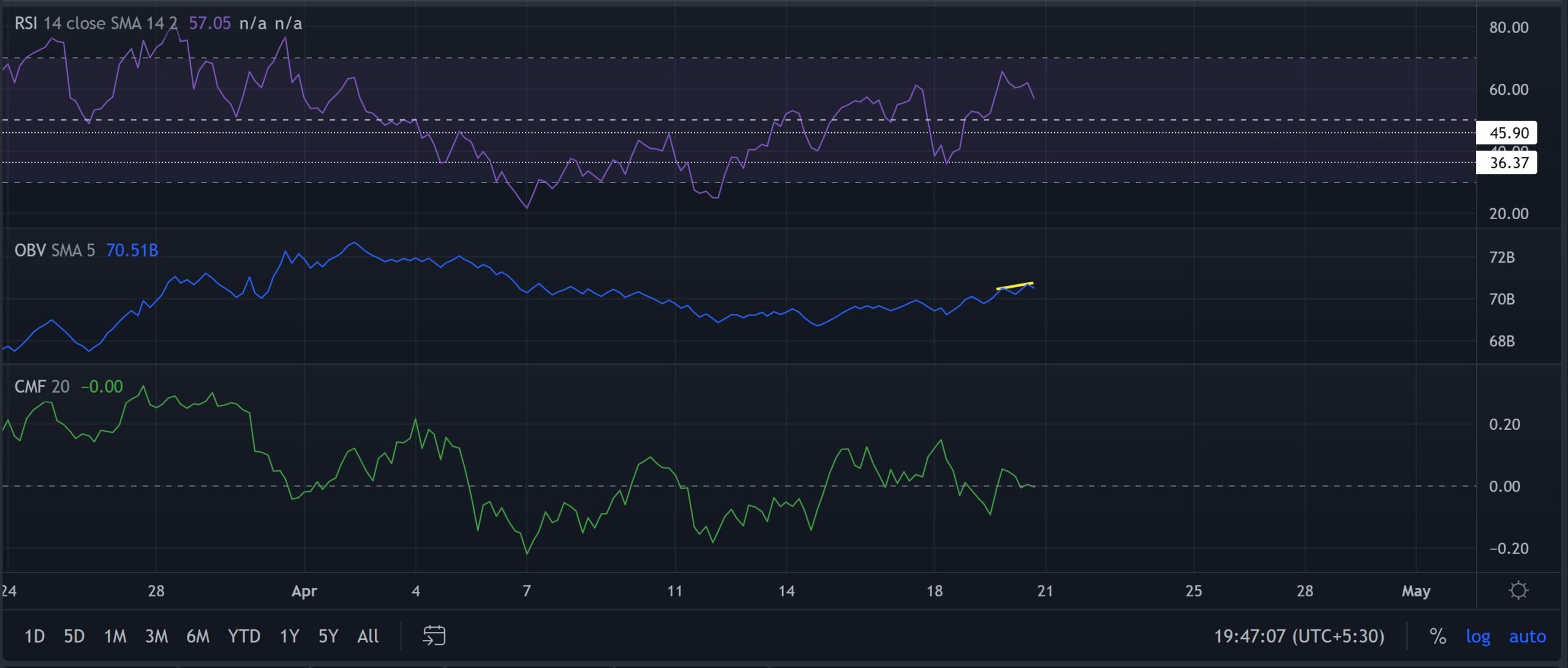The image size is (1568, 668).
Task: Select the 1M range
Action: [x=115, y=637]
